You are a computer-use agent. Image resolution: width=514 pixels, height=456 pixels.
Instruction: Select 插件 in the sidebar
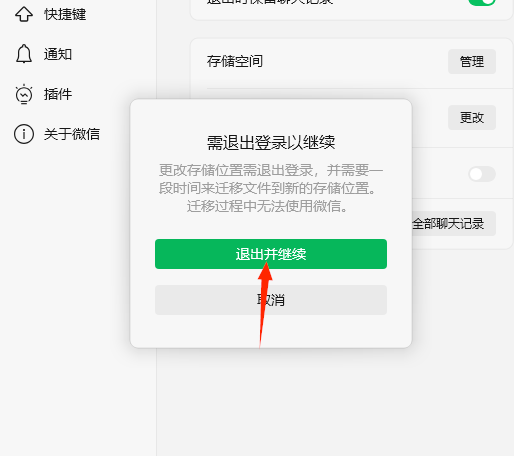58,94
